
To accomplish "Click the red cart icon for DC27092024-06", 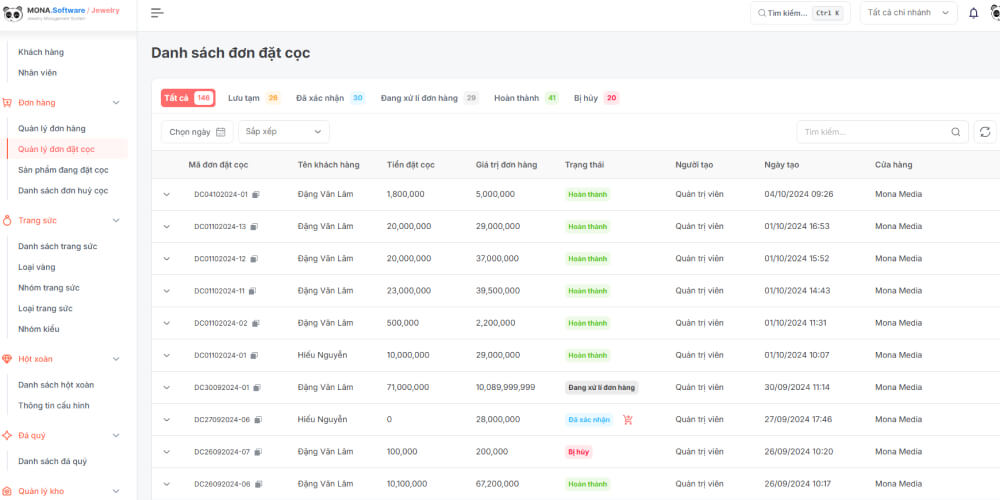I will tap(628, 420).
